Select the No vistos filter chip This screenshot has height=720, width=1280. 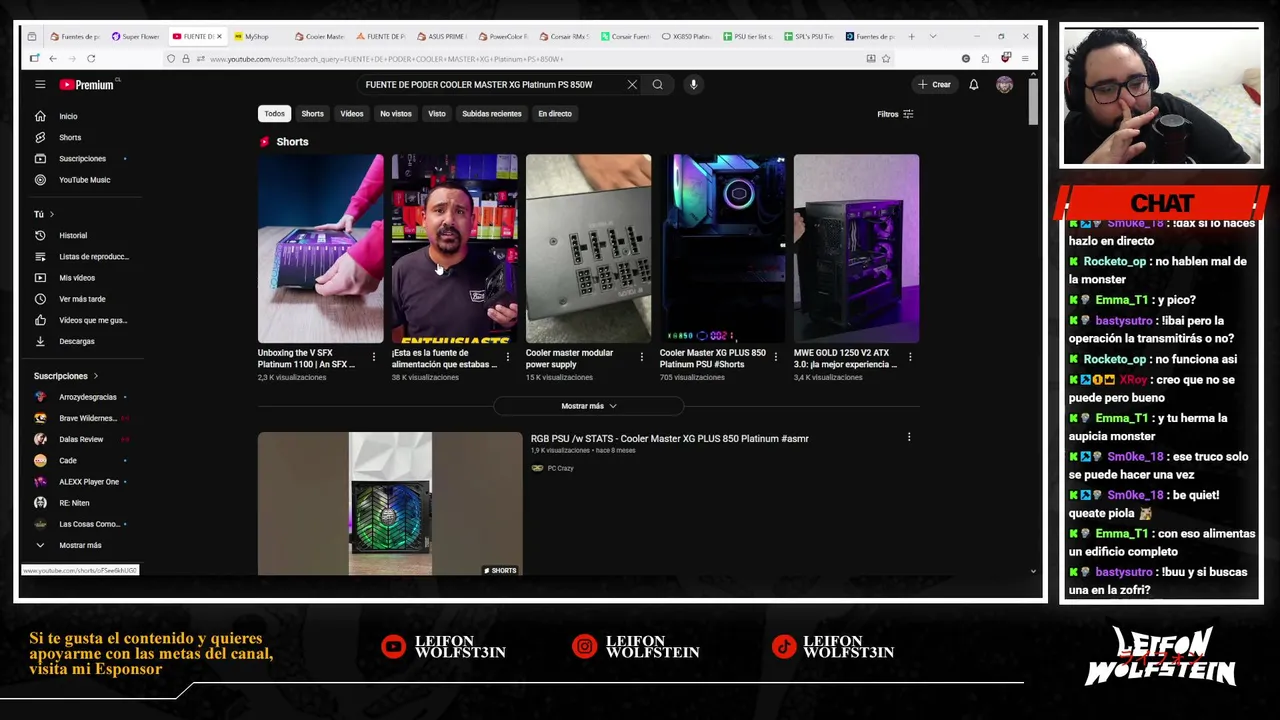(x=396, y=114)
